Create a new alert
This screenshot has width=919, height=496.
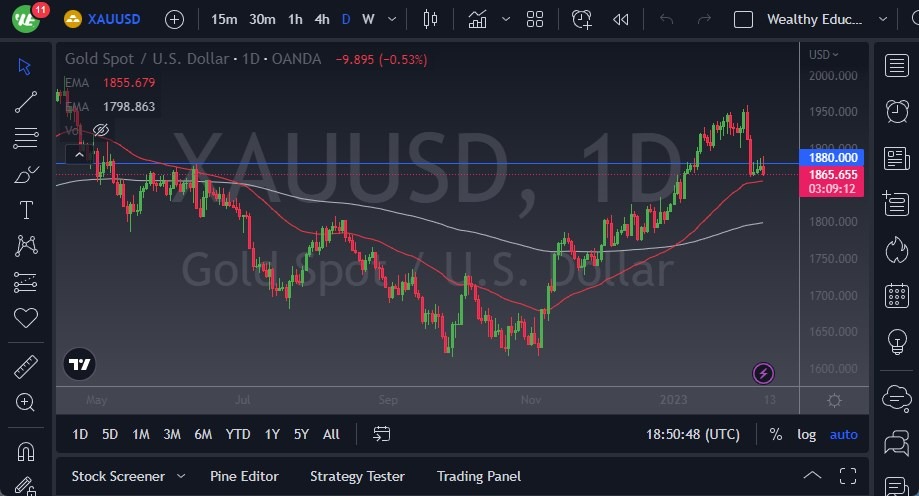(x=581, y=19)
